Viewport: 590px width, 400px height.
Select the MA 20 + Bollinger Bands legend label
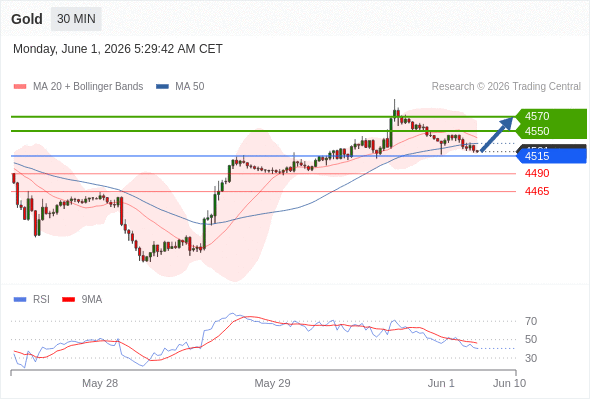(x=88, y=87)
